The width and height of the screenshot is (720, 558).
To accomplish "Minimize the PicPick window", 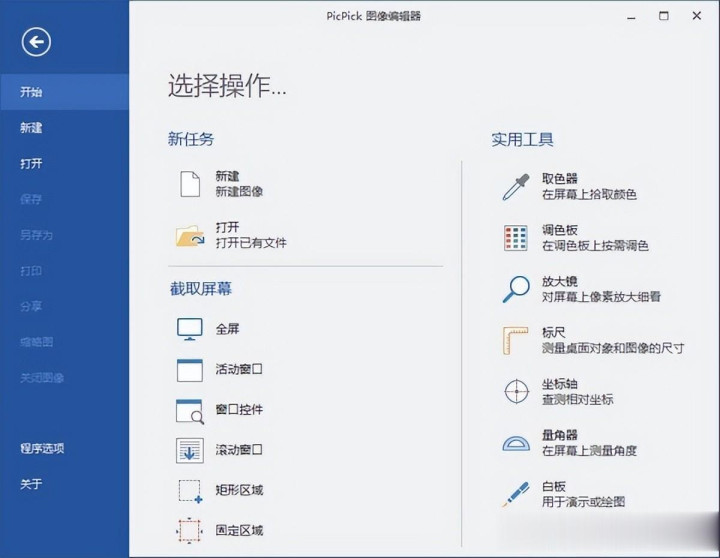I will [631, 17].
